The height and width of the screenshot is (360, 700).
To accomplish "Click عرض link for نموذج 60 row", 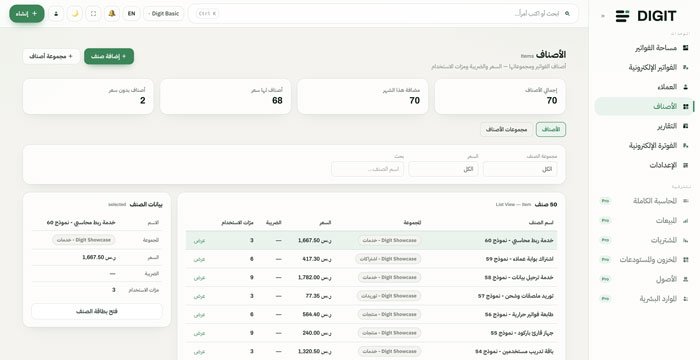I will (200, 241).
